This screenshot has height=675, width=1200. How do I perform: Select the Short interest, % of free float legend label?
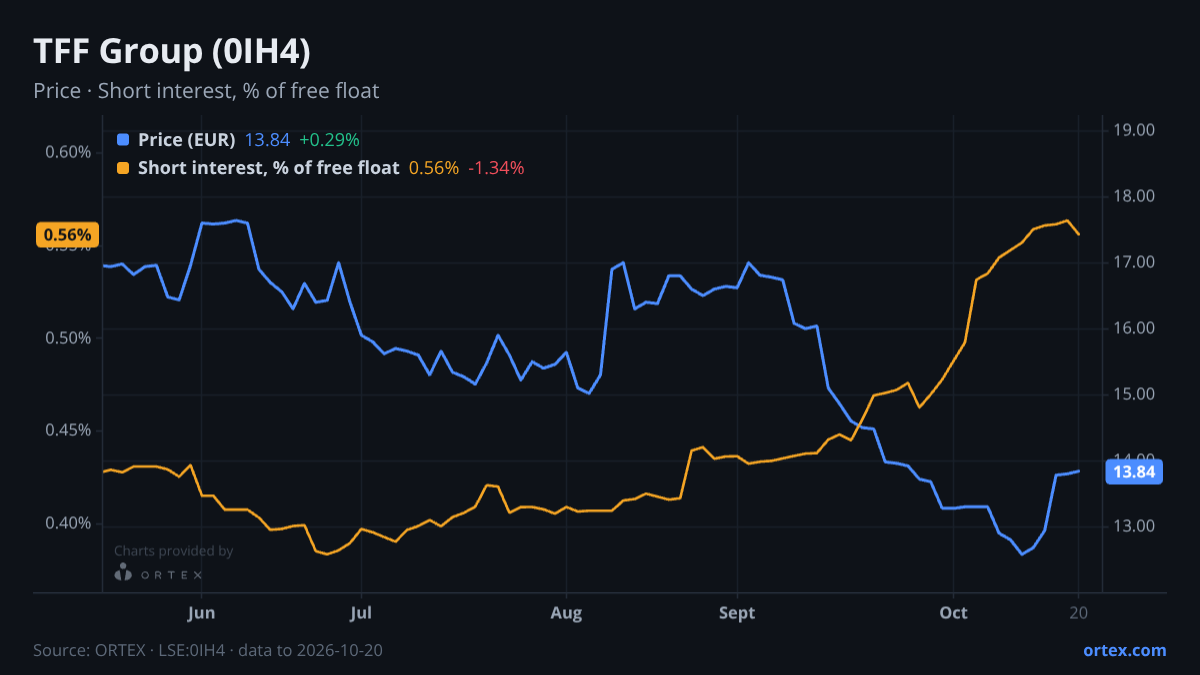(269, 168)
